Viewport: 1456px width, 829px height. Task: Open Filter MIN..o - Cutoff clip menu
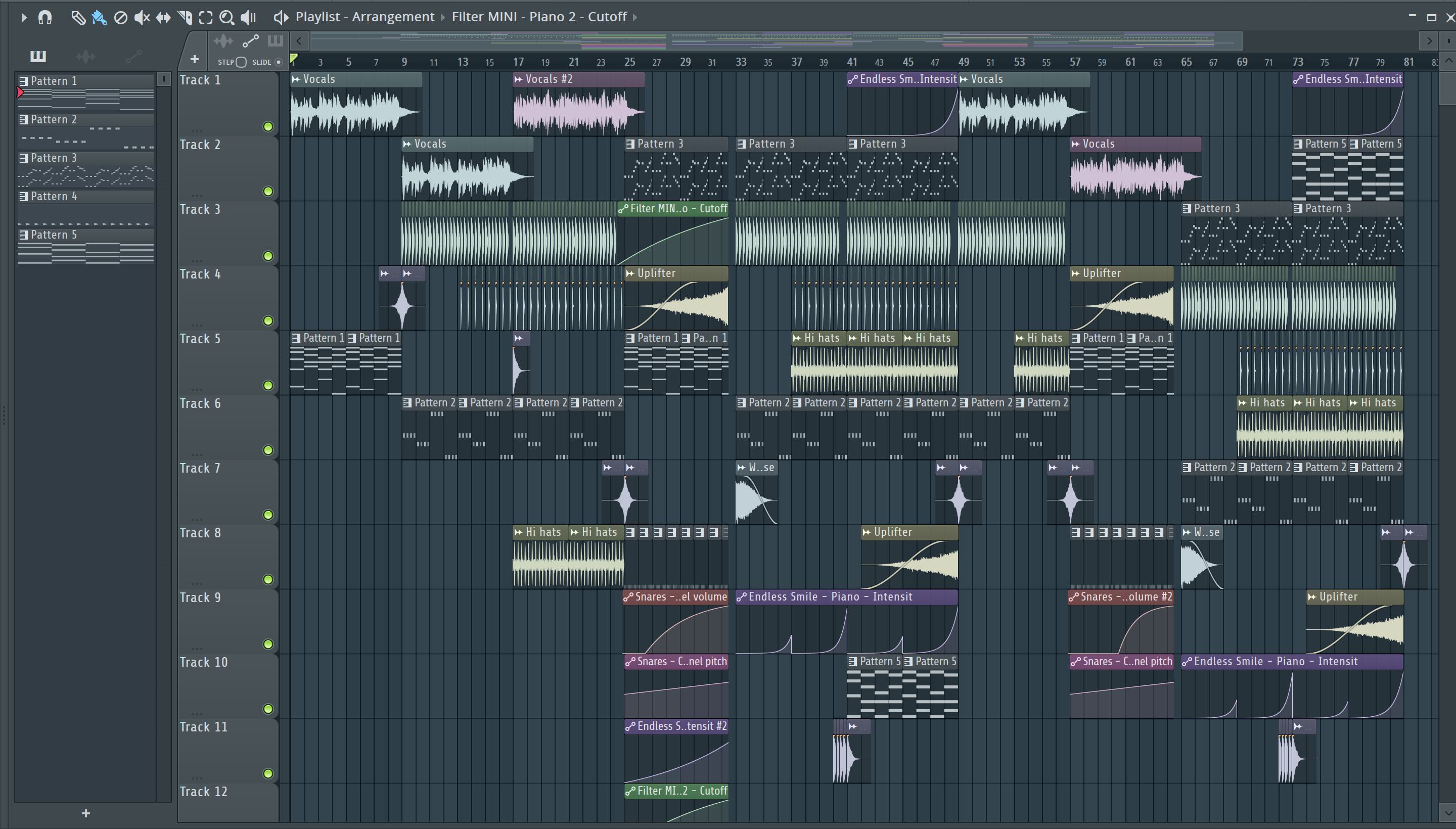pos(623,209)
